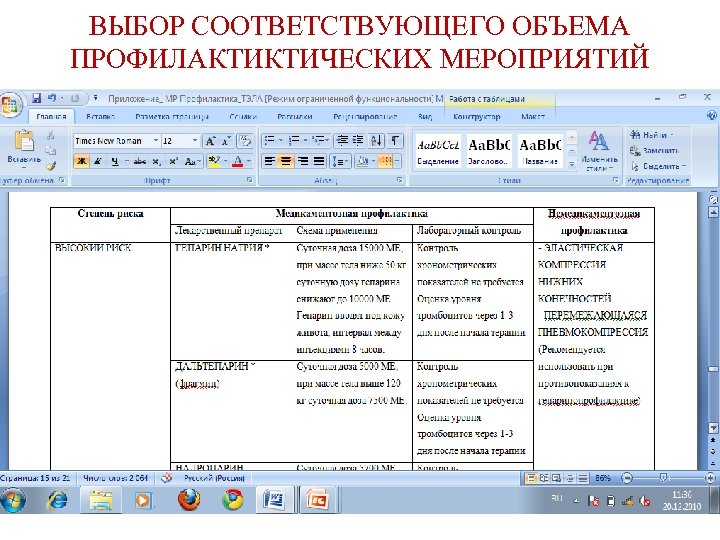The height and width of the screenshot is (540, 720).
Task: Increase font size with grow font icon
Action: [x=210, y=141]
